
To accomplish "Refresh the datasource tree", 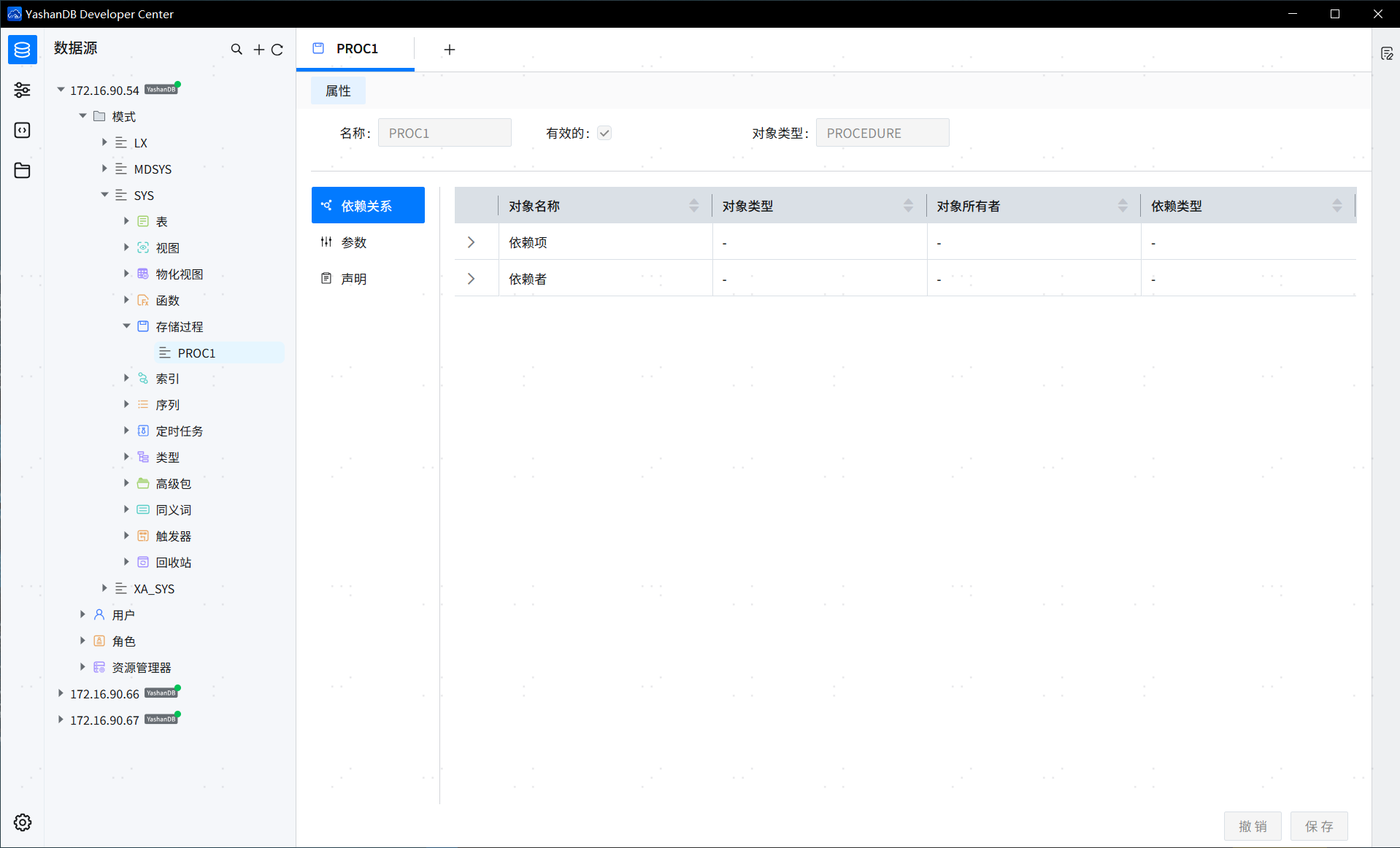I will 278,50.
